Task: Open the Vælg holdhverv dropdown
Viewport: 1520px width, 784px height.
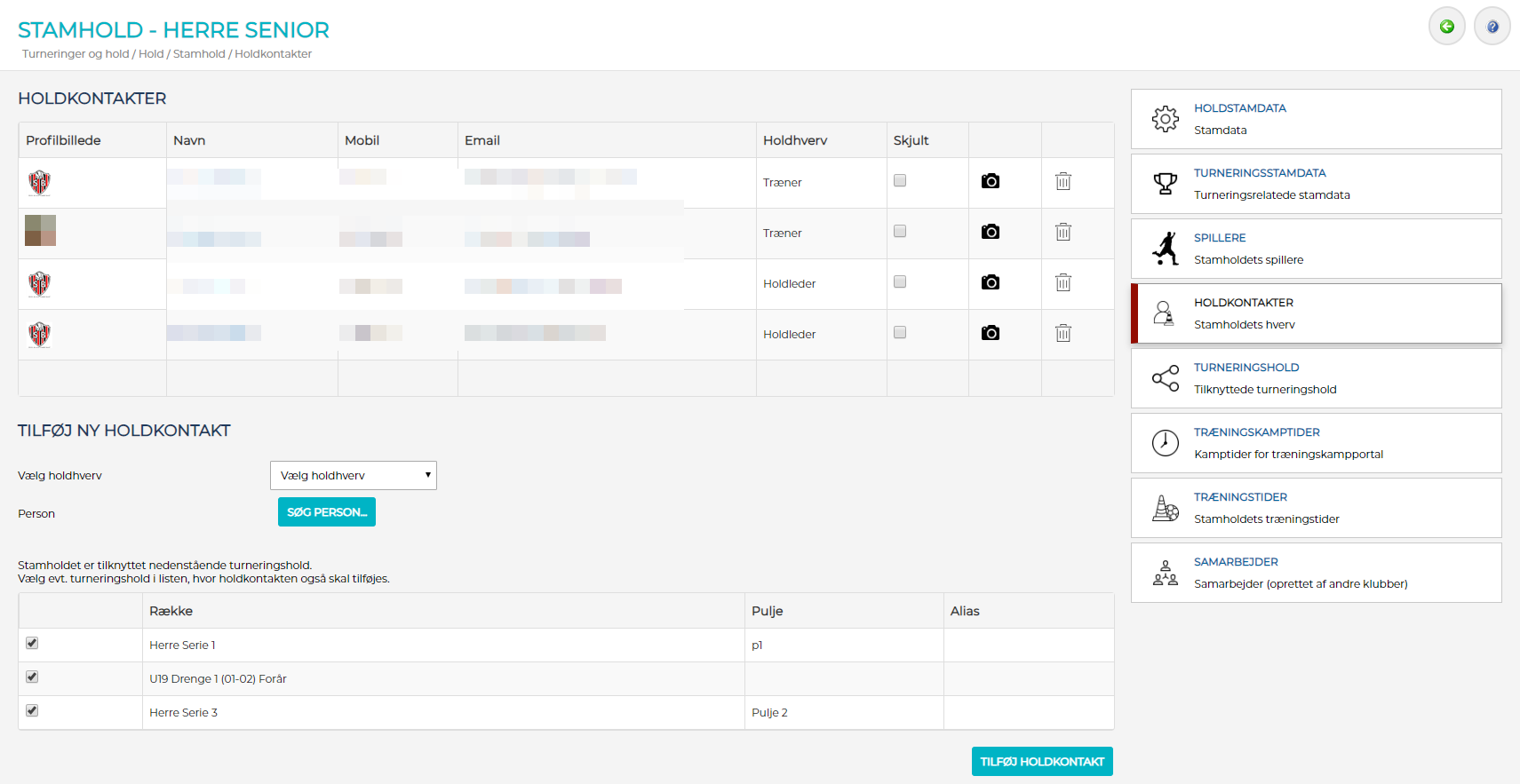Action: click(x=353, y=476)
